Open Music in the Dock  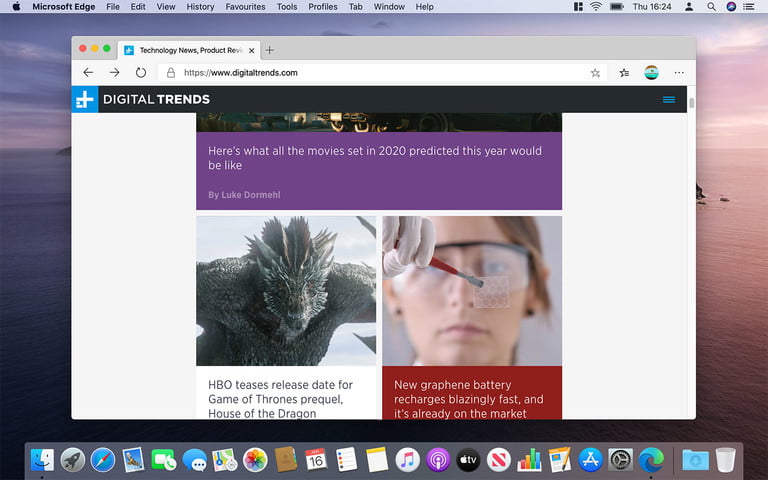pos(408,460)
